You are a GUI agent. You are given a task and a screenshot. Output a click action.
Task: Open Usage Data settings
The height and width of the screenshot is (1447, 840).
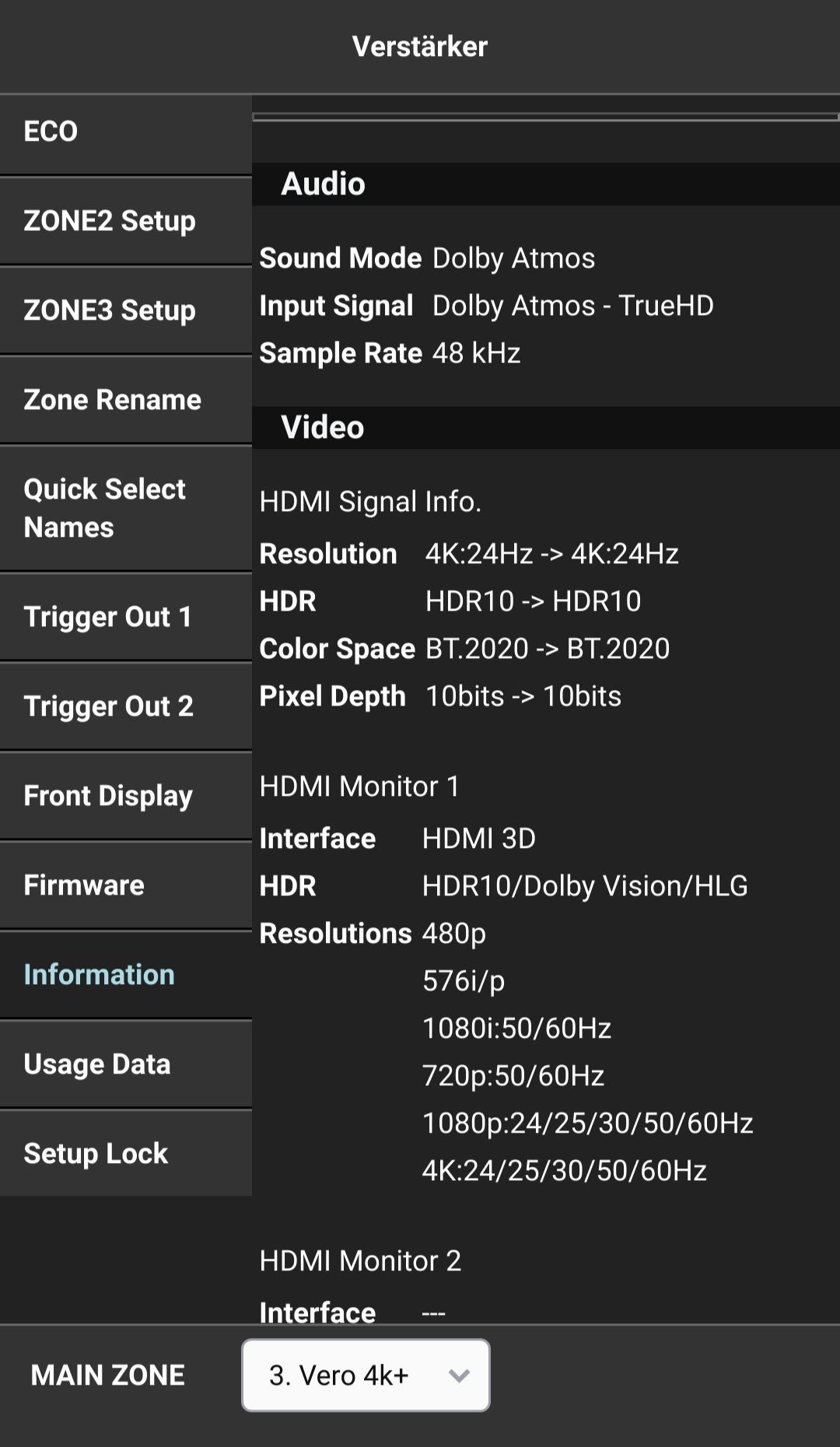[x=124, y=1065]
